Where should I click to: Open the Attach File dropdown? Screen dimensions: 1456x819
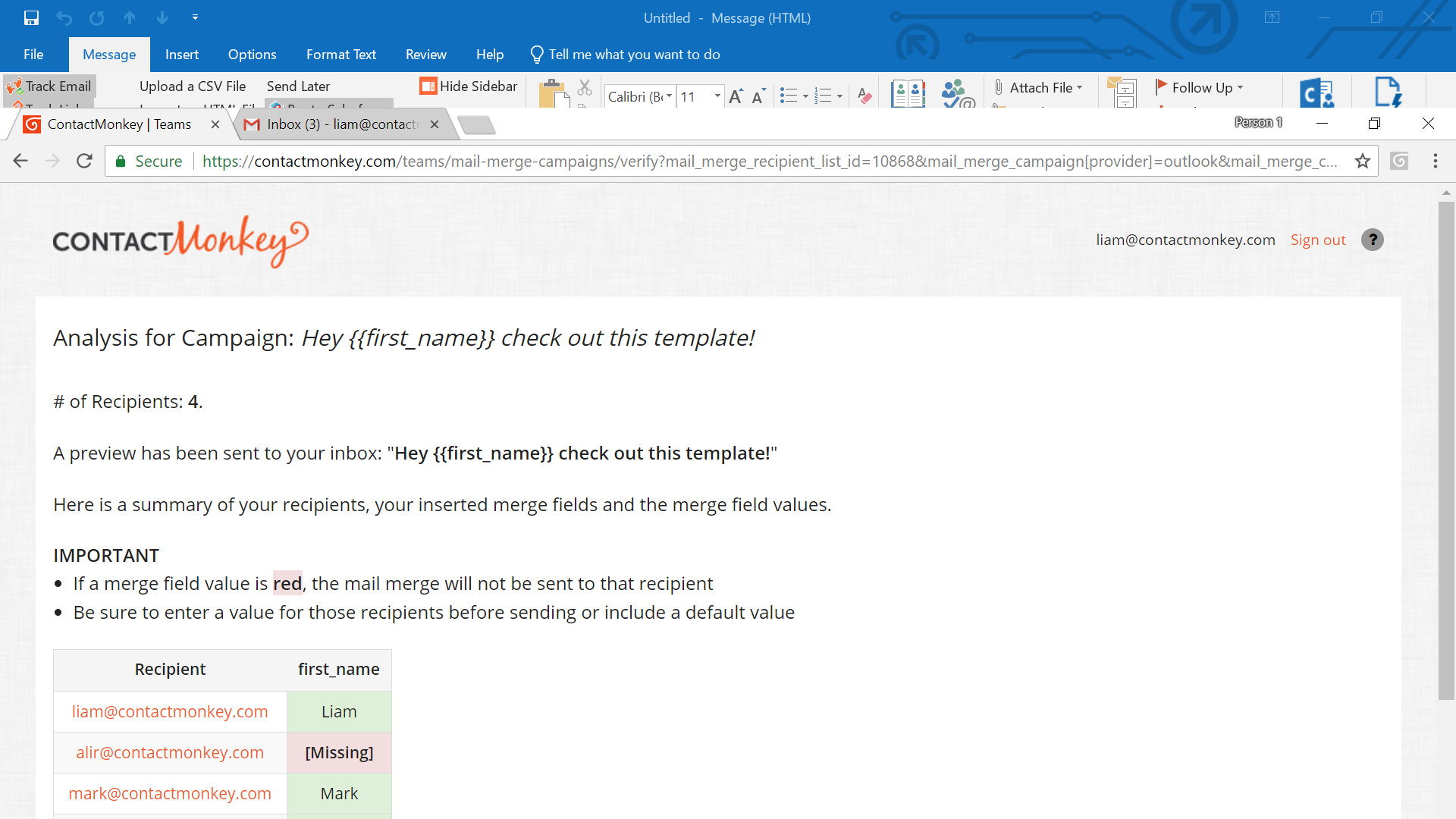(1039, 88)
